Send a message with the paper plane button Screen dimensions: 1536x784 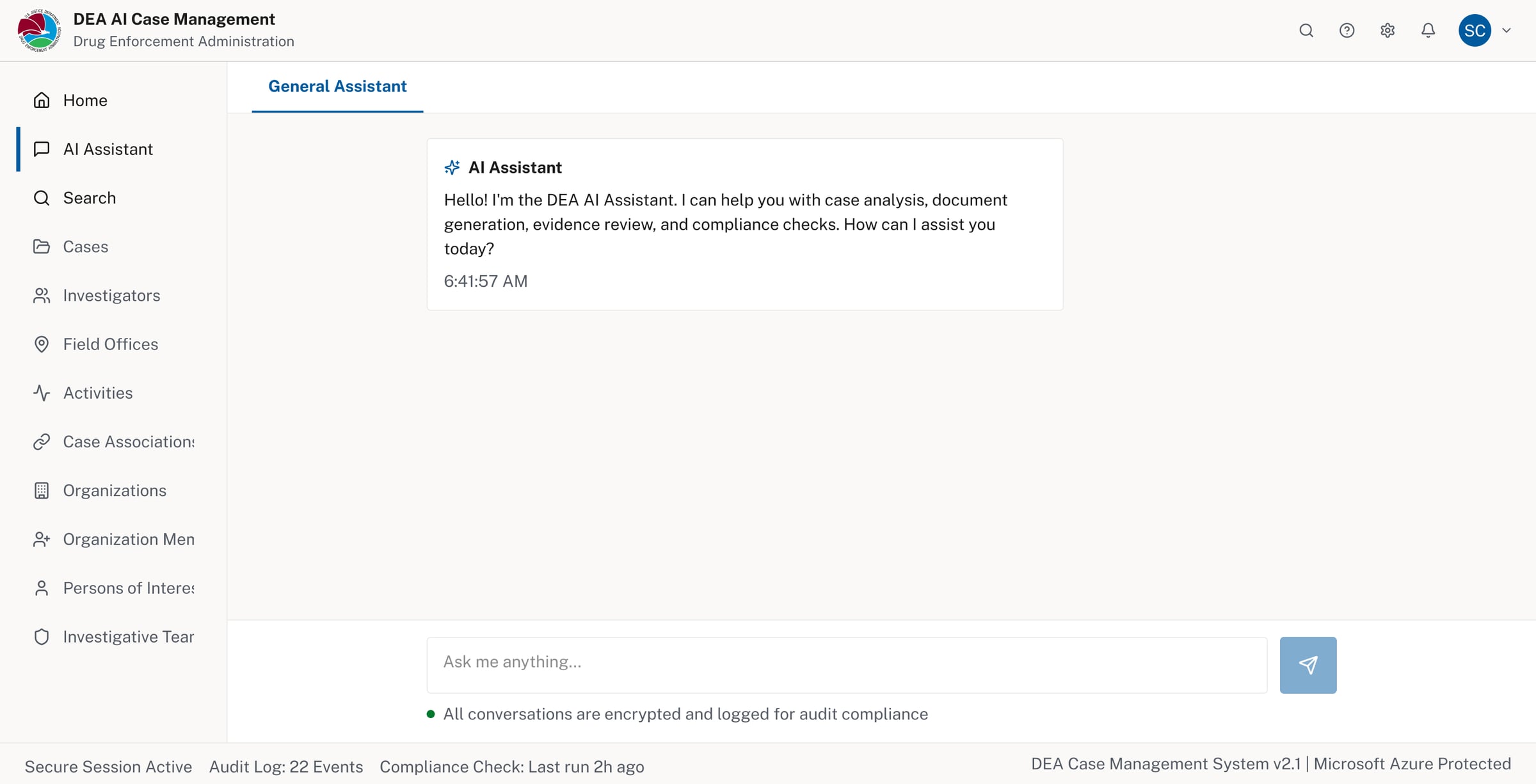coord(1308,665)
